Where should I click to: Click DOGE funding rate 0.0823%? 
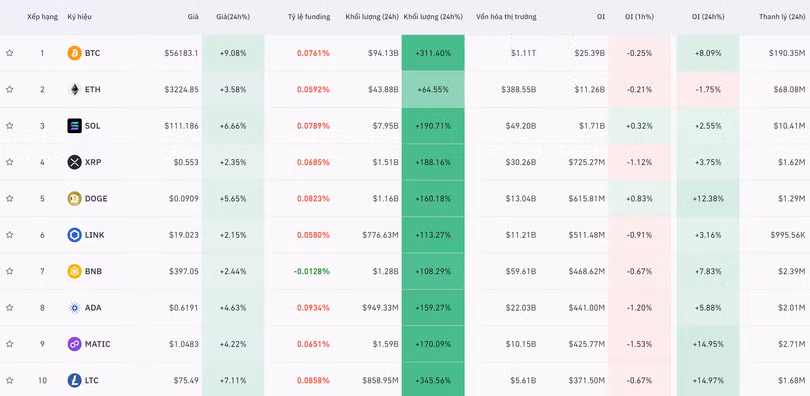click(x=313, y=198)
